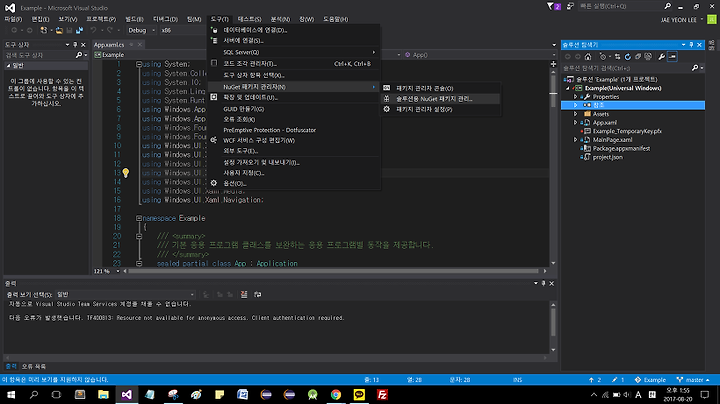Image resolution: width=720 pixels, height=404 pixels.
Task: Click in the Quick Launch search box
Action: click(620, 6)
